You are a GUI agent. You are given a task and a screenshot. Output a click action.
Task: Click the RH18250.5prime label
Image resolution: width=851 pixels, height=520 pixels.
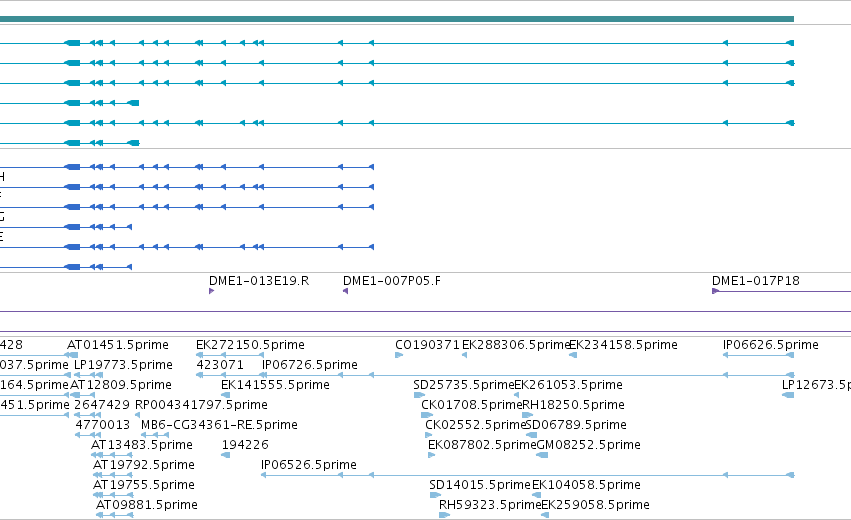point(573,405)
